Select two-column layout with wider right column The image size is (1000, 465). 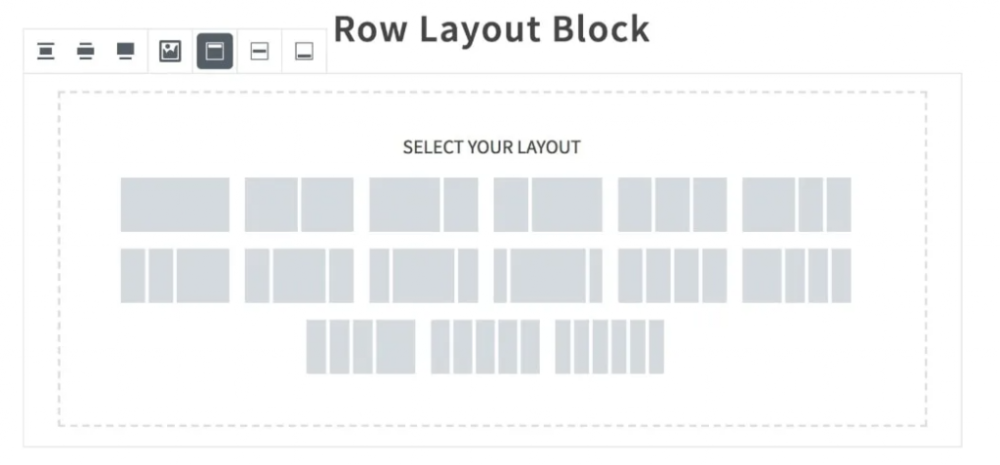click(x=547, y=205)
